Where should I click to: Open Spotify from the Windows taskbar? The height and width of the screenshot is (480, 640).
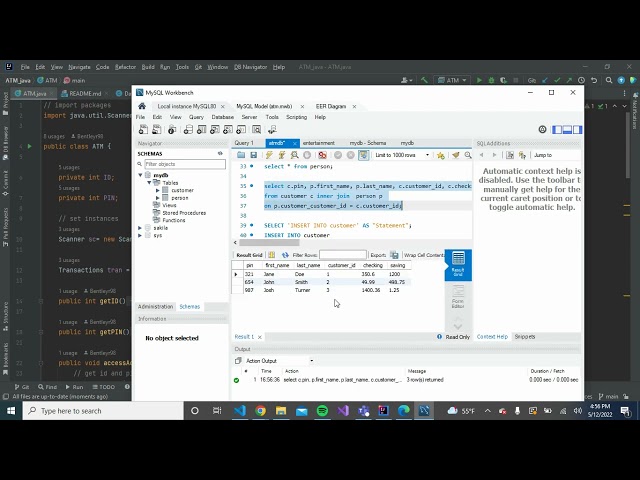[322, 411]
